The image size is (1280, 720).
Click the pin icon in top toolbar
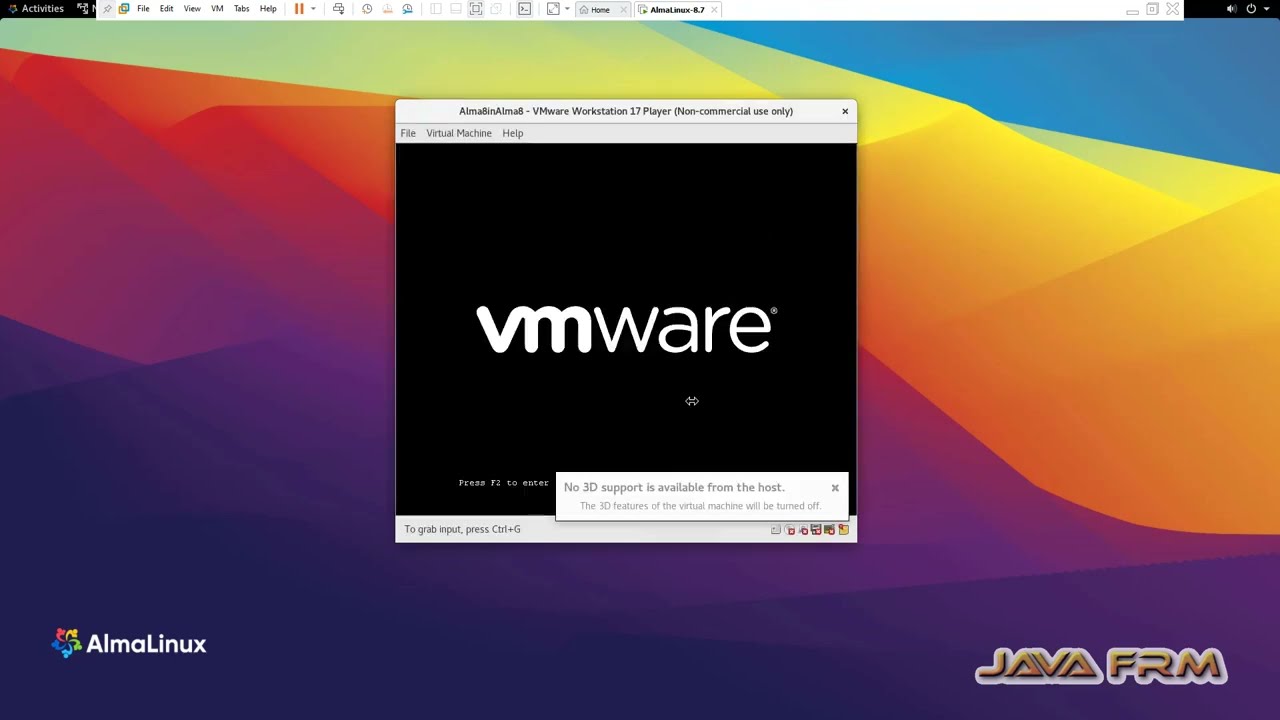click(107, 9)
